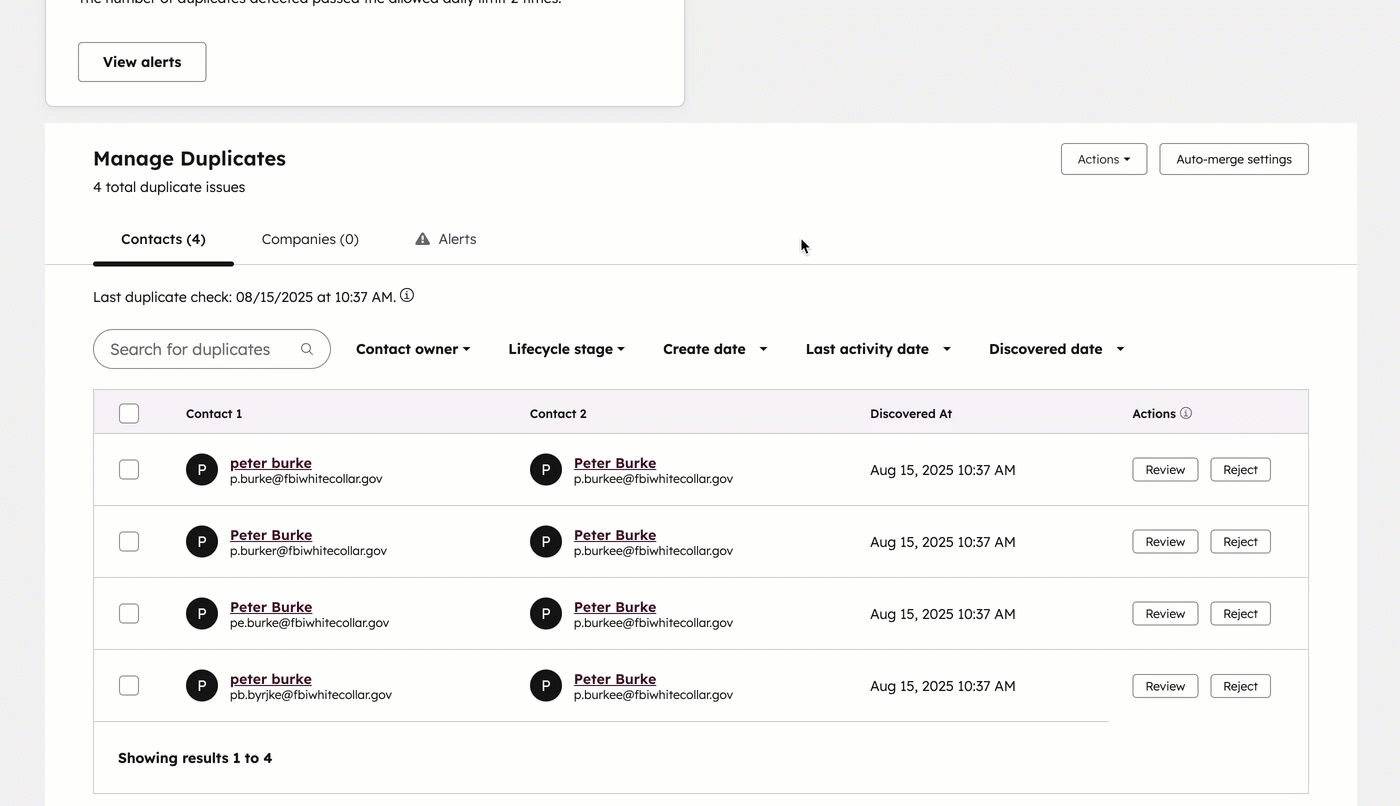The height and width of the screenshot is (806, 1400).
Task: Select the checkbox on the last duplicate row
Action: click(128, 685)
